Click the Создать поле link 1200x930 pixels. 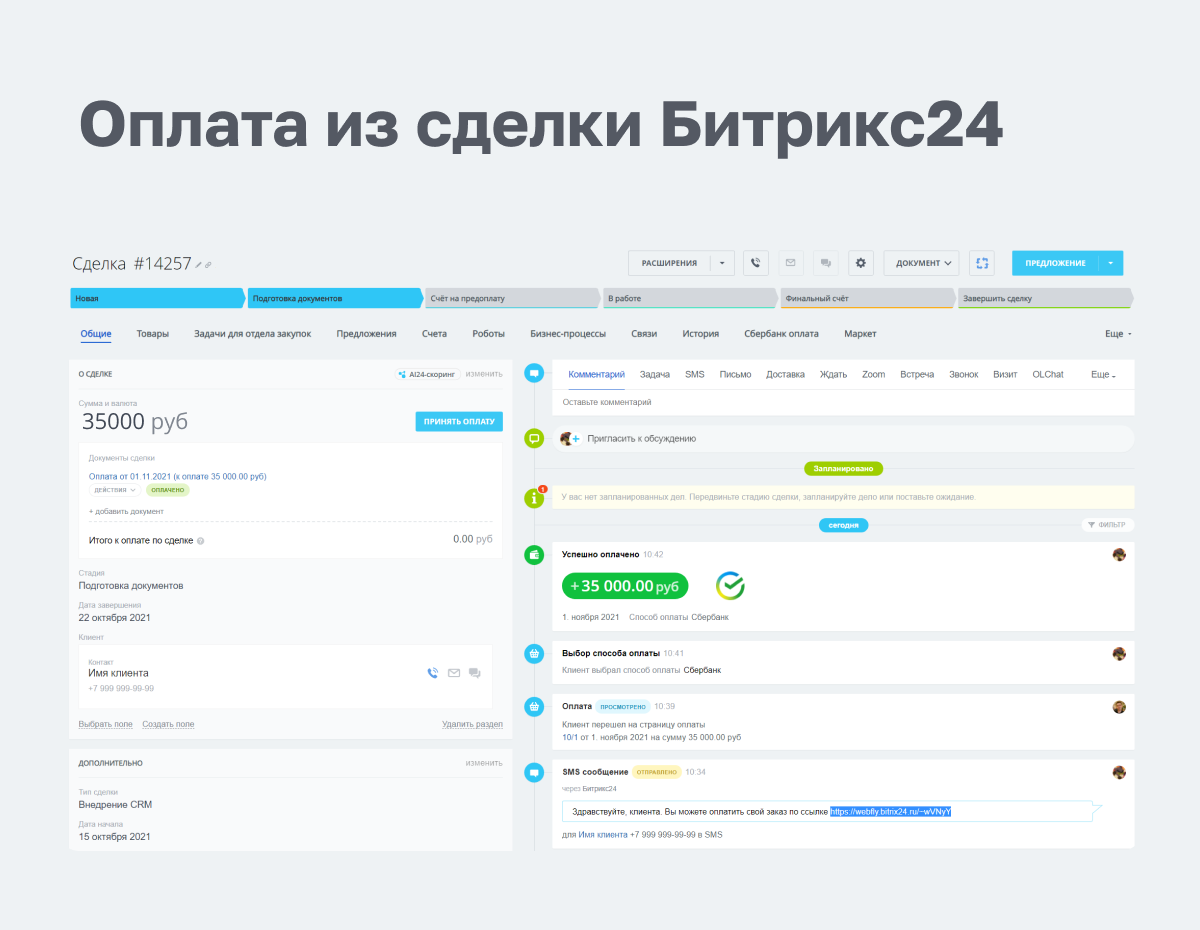(x=168, y=724)
